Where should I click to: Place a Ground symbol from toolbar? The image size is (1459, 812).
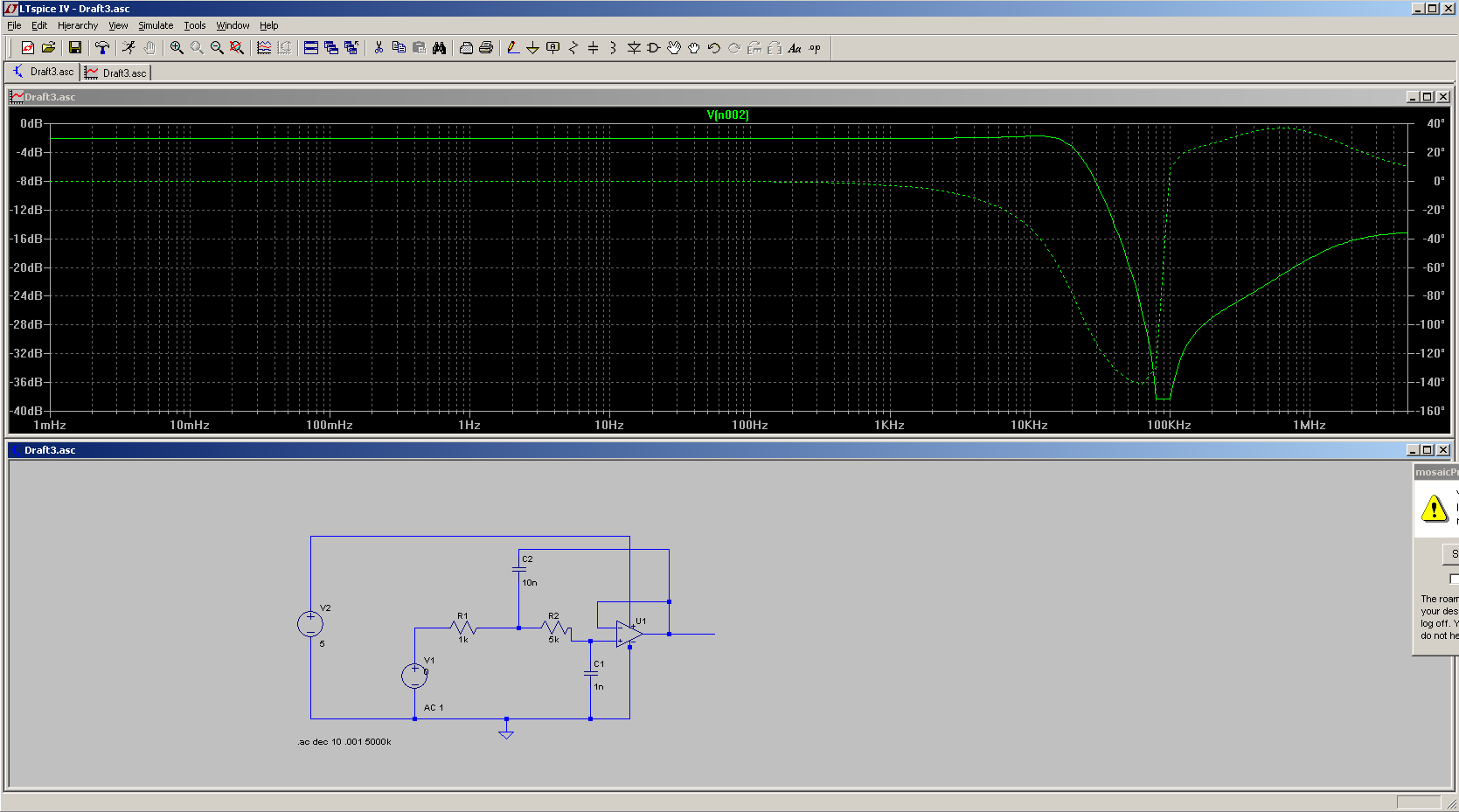pyautogui.click(x=532, y=48)
